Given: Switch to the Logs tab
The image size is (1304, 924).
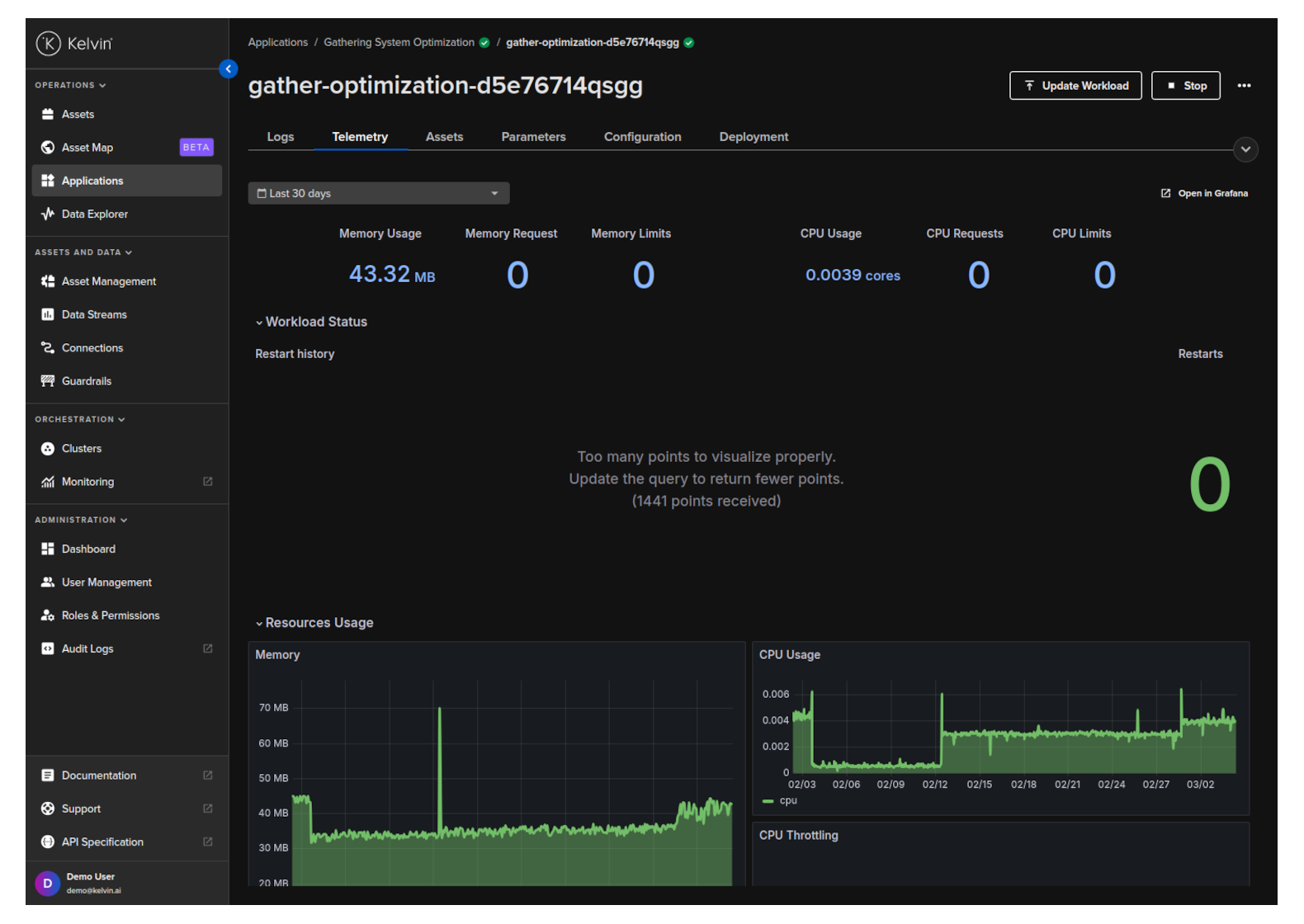Looking at the screenshot, I should pos(281,137).
